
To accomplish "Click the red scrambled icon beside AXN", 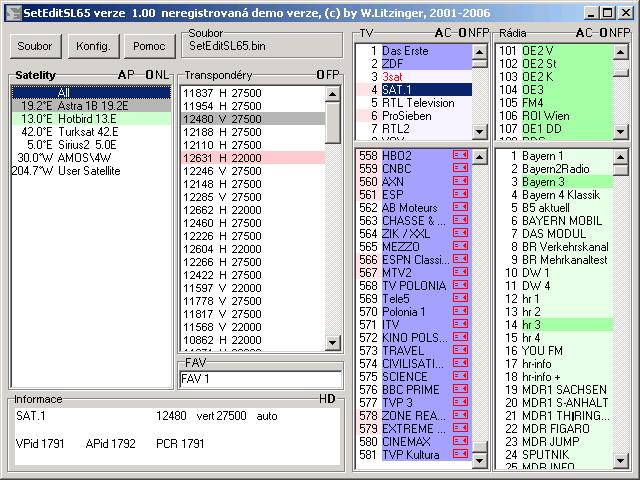I will (460, 181).
